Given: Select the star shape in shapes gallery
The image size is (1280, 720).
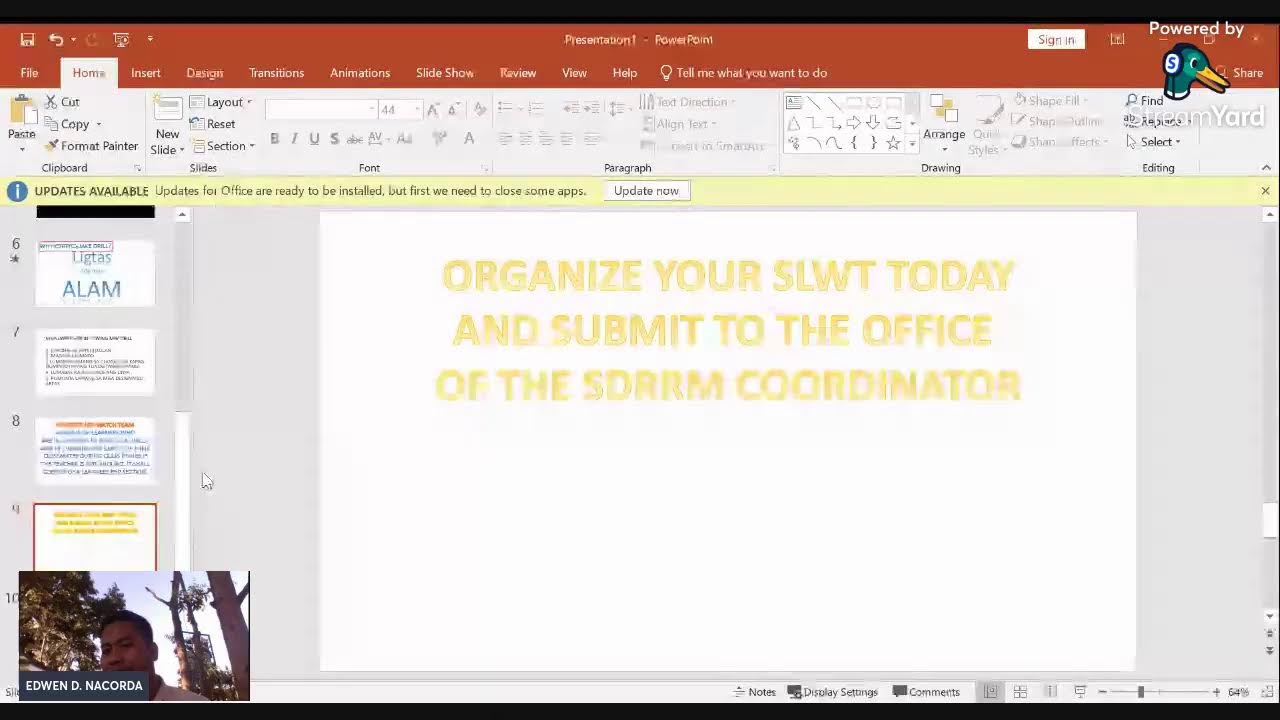Looking at the screenshot, I should coord(893,143).
